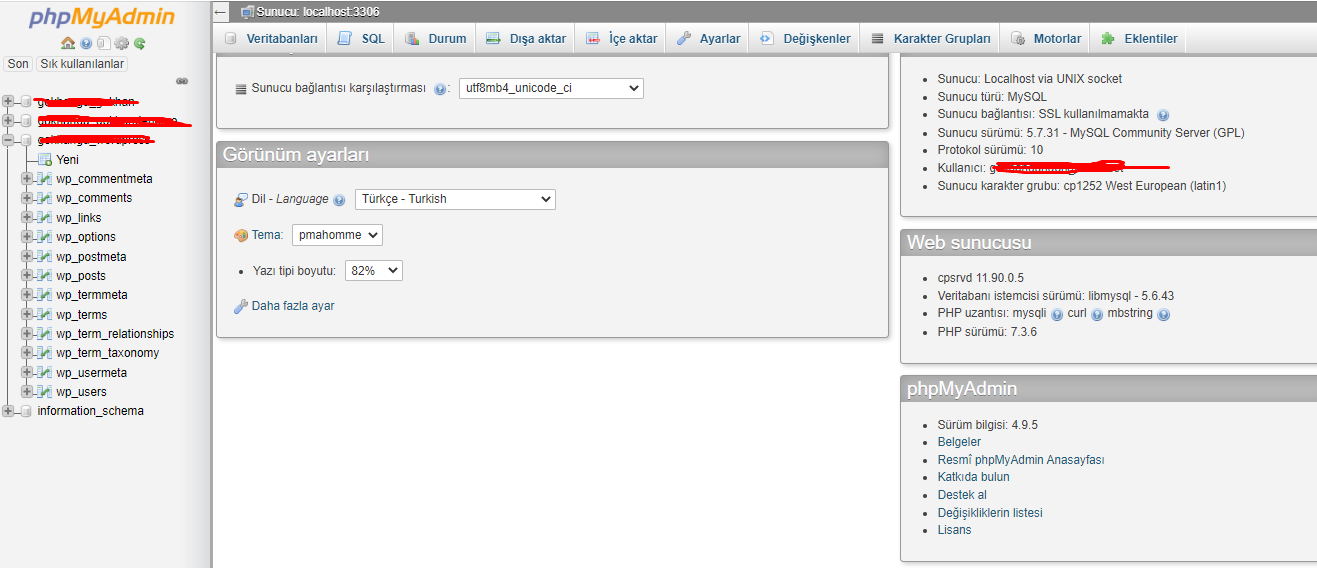Open the İçe aktar tab
Image resolution: width=1317 pixels, height=568 pixels.
621,39
